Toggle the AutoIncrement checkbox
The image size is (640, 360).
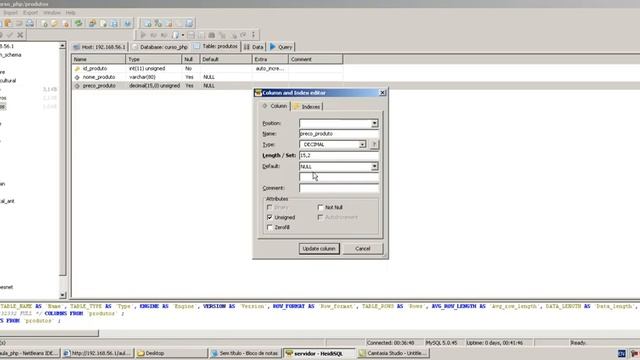(320, 217)
